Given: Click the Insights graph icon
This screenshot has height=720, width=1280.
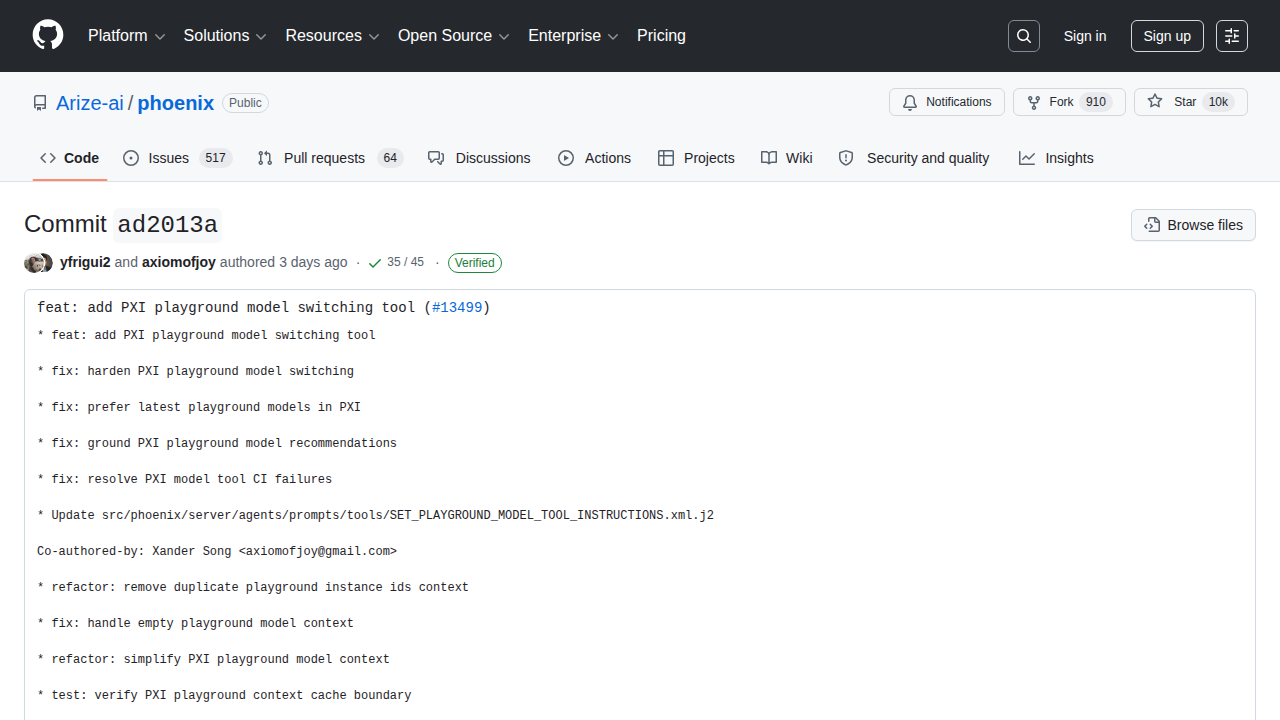Looking at the screenshot, I should [x=1027, y=158].
